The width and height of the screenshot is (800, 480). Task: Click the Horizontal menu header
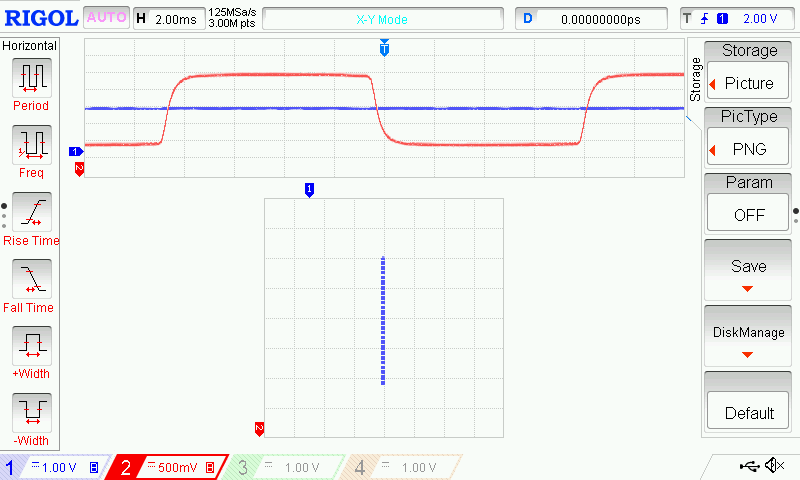(x=30, y=45)
